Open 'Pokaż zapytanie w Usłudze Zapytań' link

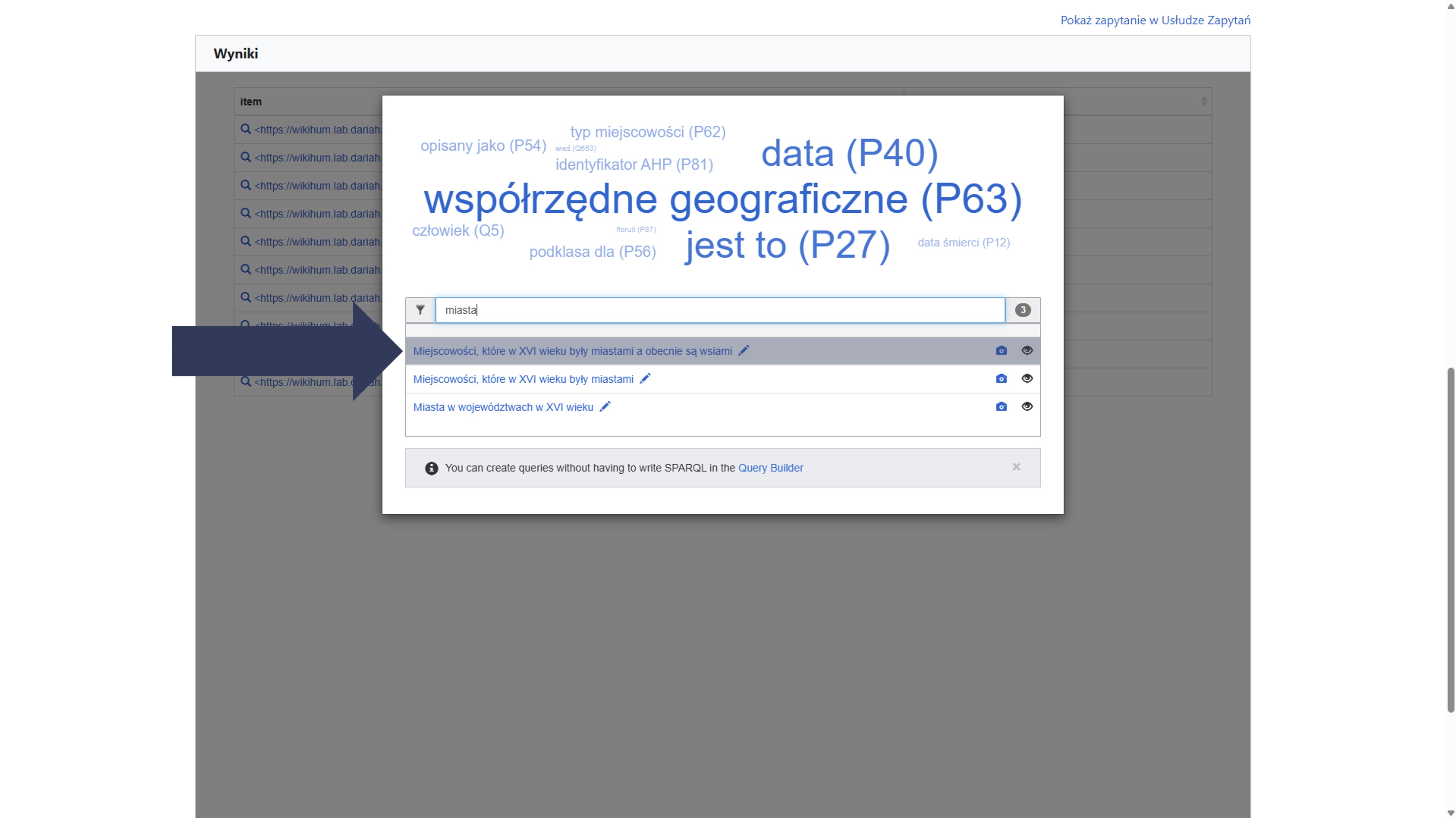click(x=1155, y=20)
